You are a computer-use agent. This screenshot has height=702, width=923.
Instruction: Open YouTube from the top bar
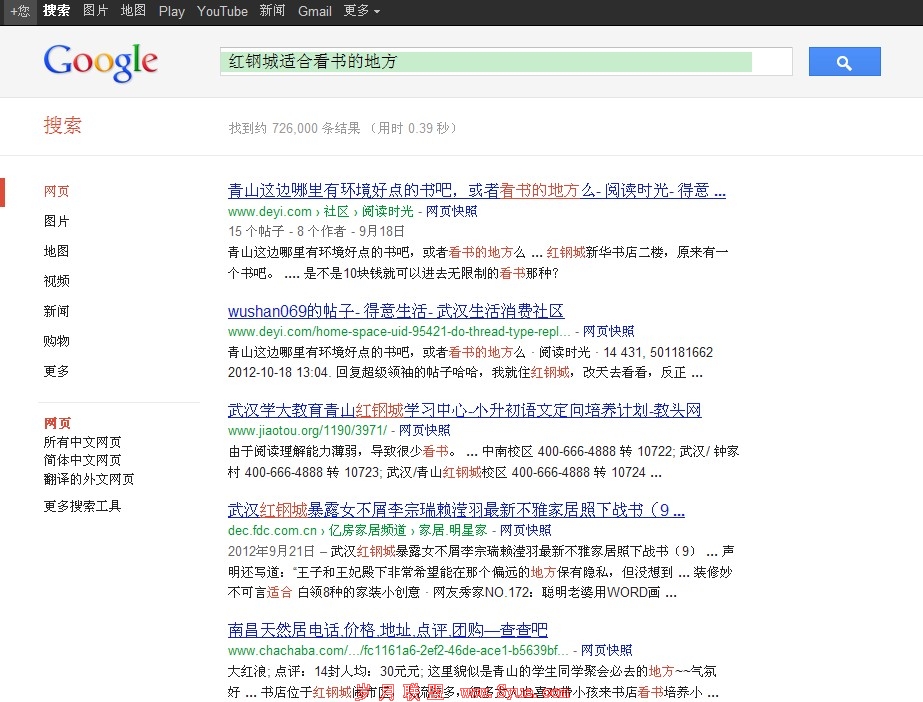222,11
